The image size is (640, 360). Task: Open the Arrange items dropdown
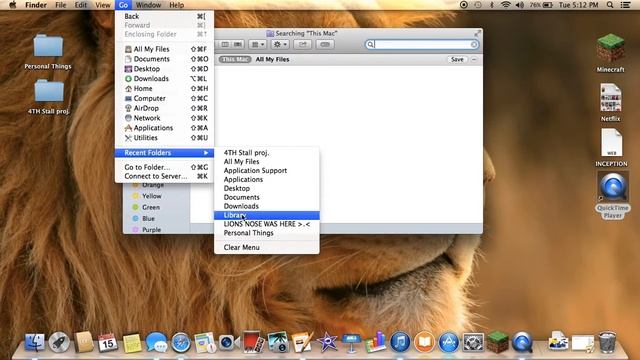pyautogui.click(x=257, y=44)
